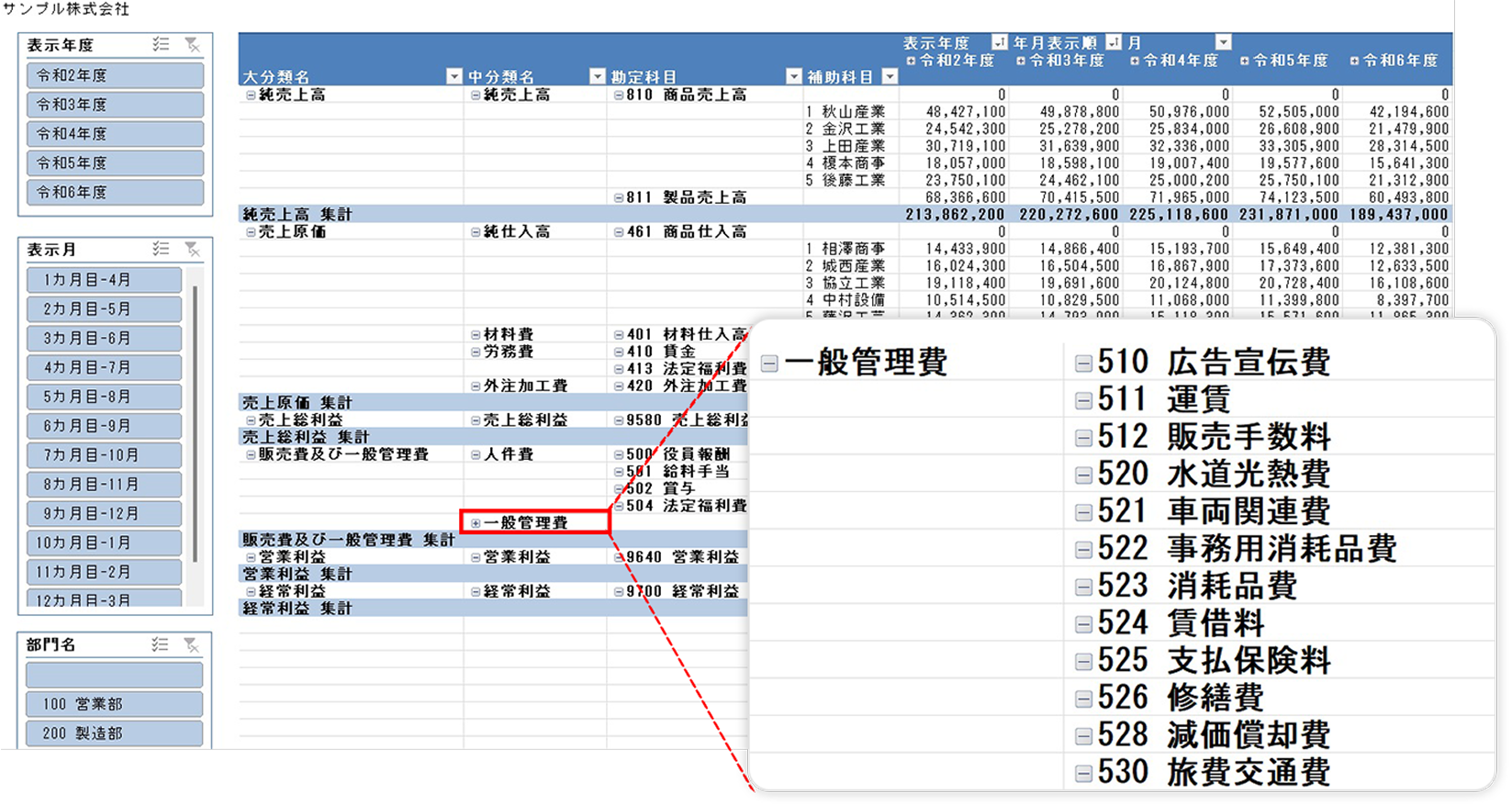
Task: Click sort icon beside 表示年度 column header
Action: click(x=999, y=42)
